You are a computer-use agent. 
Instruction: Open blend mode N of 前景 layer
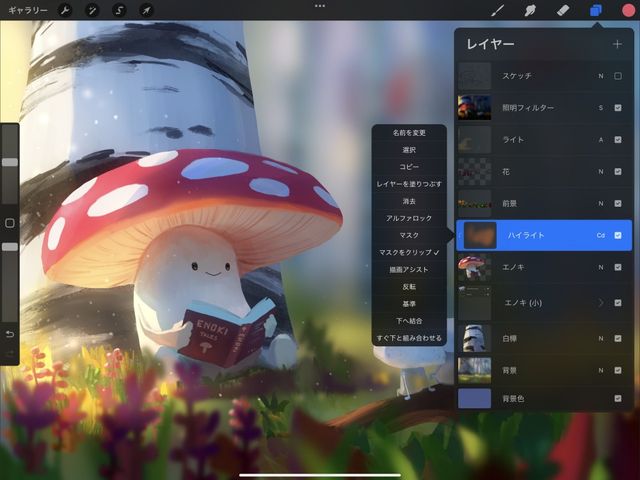click(x=601, y=203)
